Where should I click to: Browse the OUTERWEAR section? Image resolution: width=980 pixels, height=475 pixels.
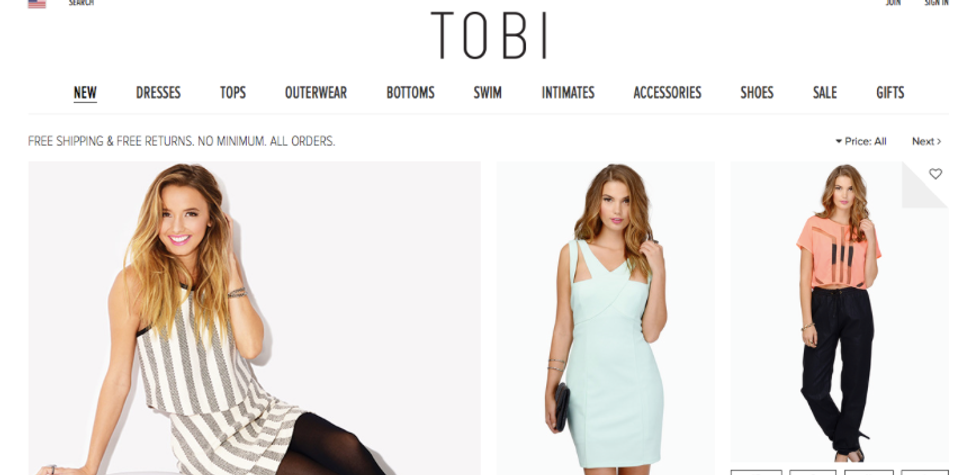coord(316,93)
